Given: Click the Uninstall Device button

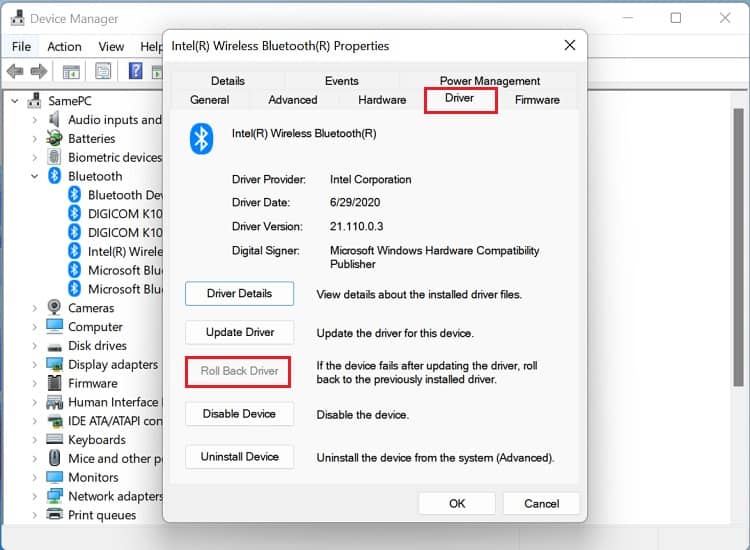Looking at the screenshot, I should point(240,457).
